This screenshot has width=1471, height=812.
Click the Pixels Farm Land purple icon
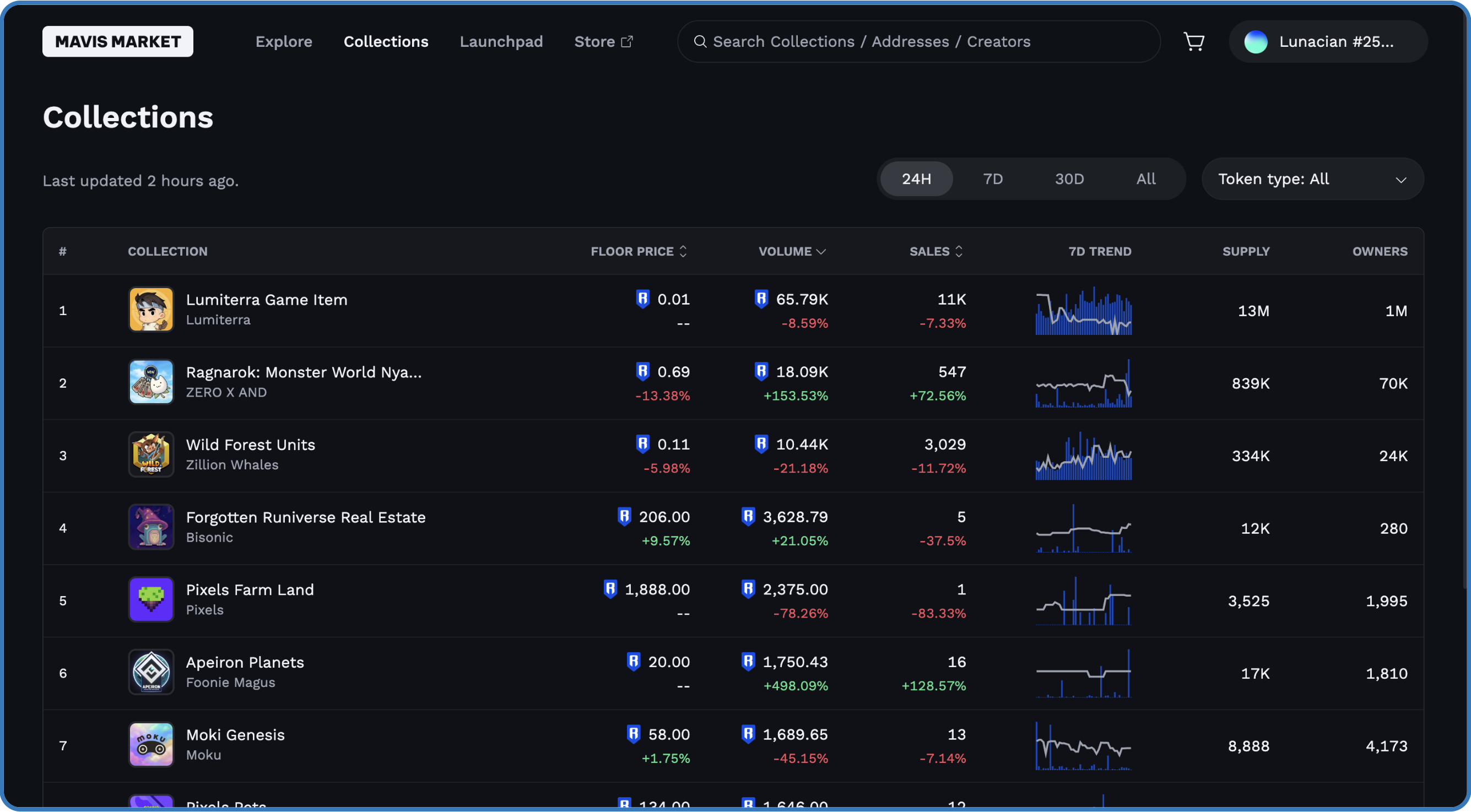(152, 600)
